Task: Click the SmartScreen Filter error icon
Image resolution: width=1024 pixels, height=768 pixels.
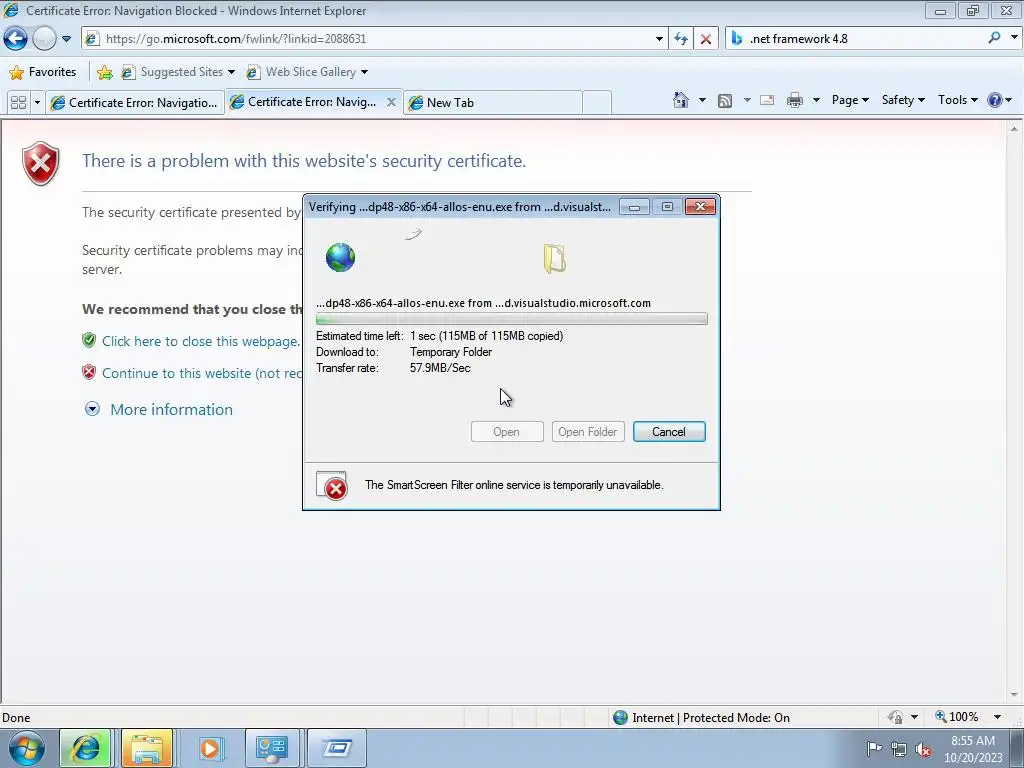Action: pyautogui.click(x=332, y=486)
